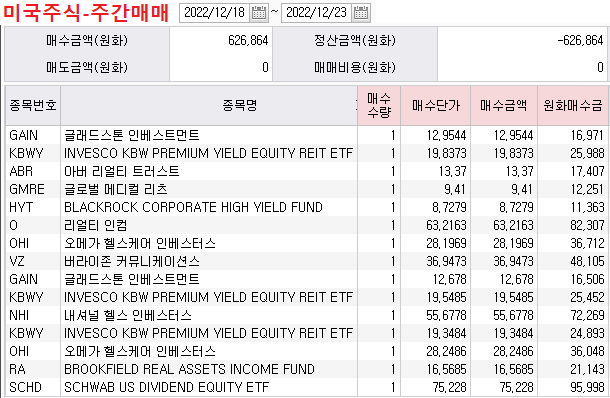The height and width of the screenshot is (398, 610).
Task: Select the 정산금액(원화) value -626,864
Action: click(x=580, y=40)
